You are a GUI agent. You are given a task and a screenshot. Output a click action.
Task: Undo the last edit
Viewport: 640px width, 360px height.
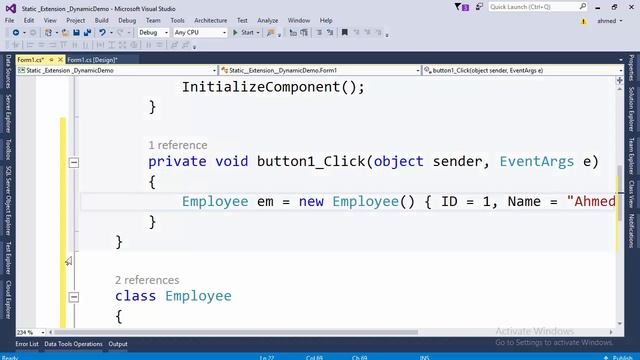102,33
